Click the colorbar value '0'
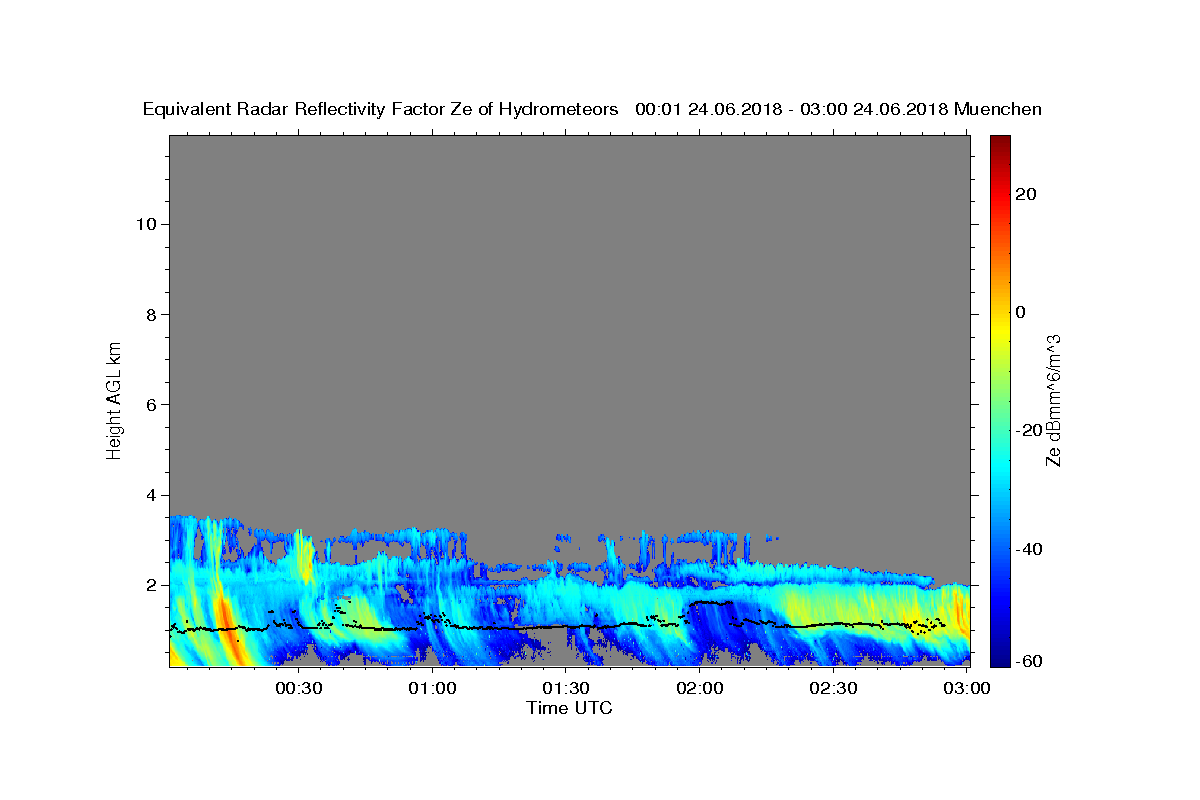Screen dimensions: 1200x800 click(x=1020, y=312)
